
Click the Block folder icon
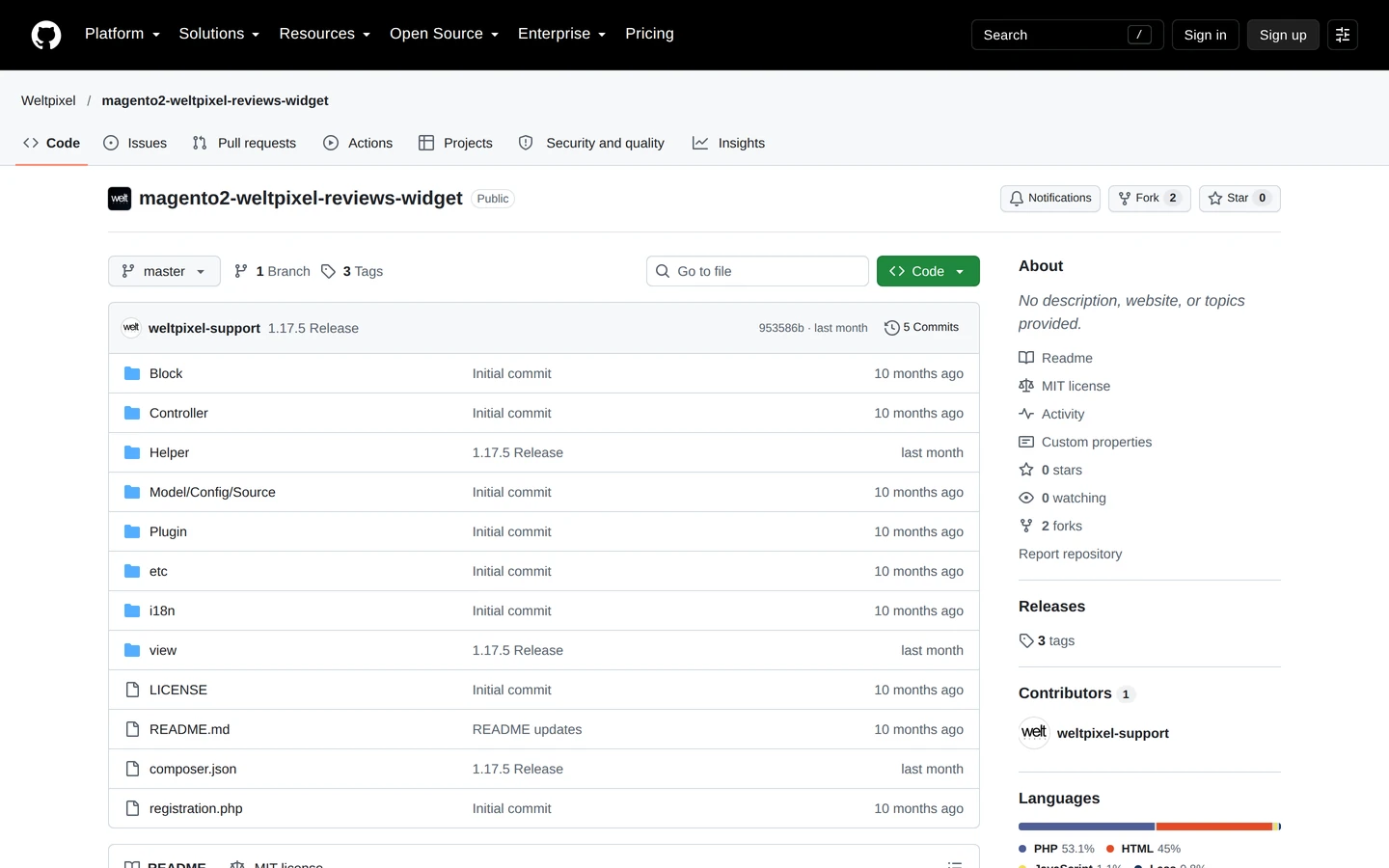[132, 373]
